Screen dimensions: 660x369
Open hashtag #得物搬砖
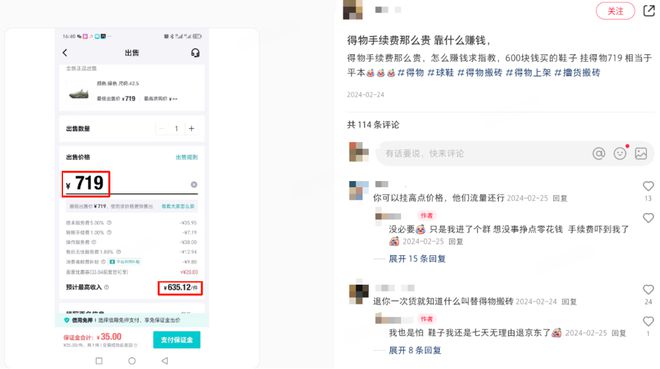480,73
